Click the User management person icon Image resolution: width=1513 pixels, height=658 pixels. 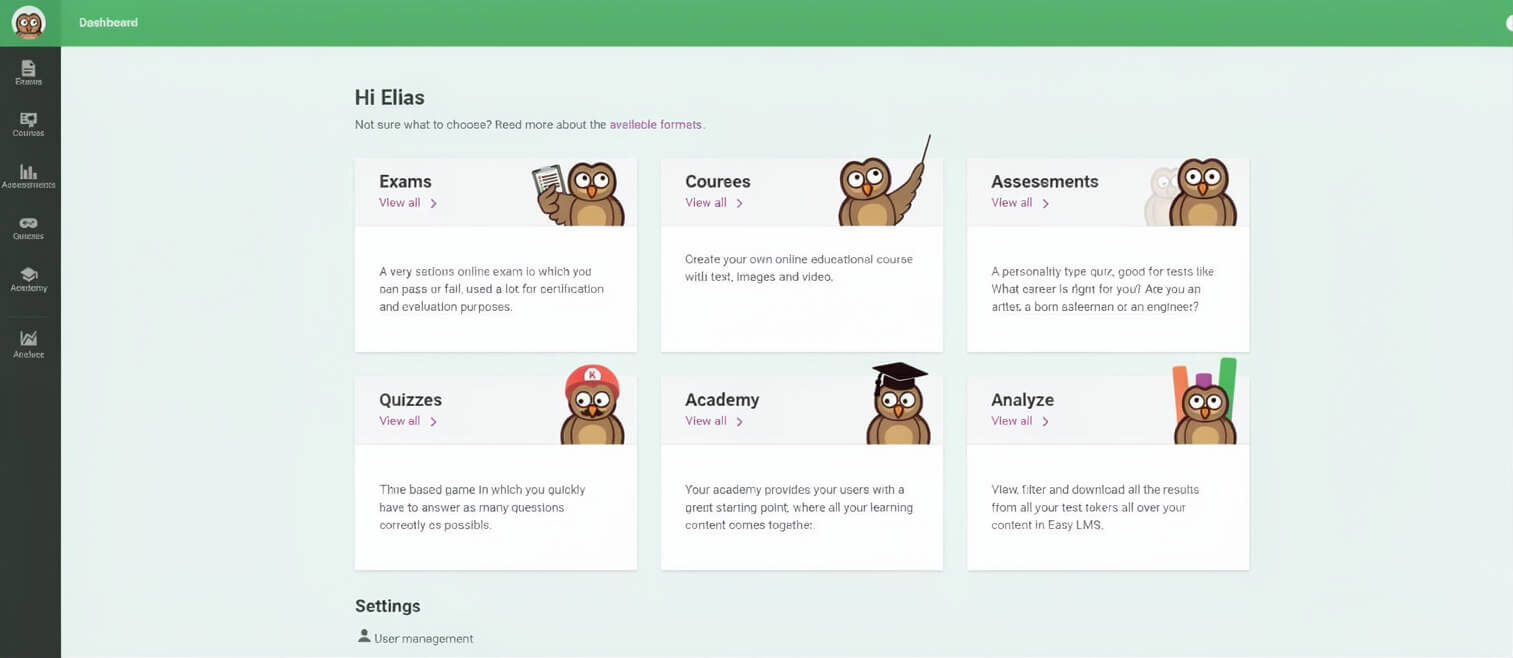(364, 636)
